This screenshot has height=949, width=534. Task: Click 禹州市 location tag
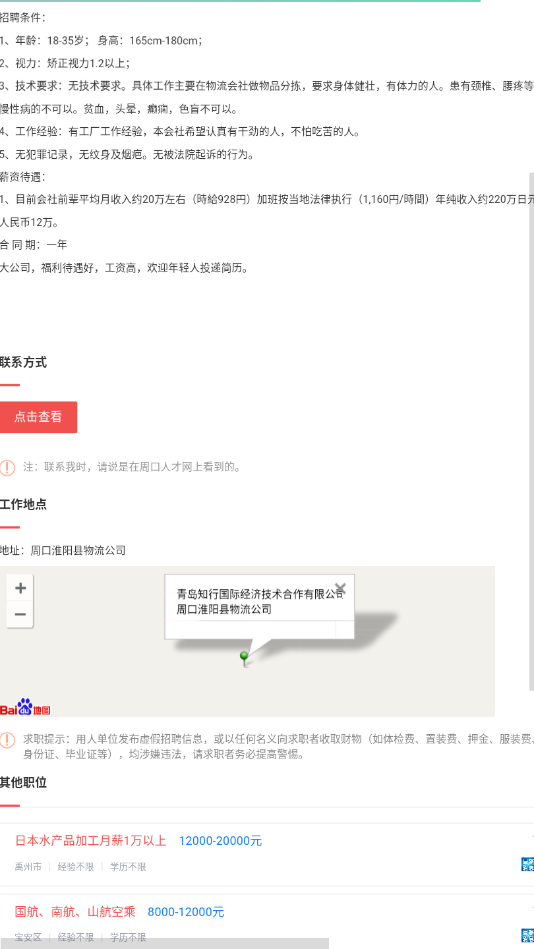tap(28, 867)
